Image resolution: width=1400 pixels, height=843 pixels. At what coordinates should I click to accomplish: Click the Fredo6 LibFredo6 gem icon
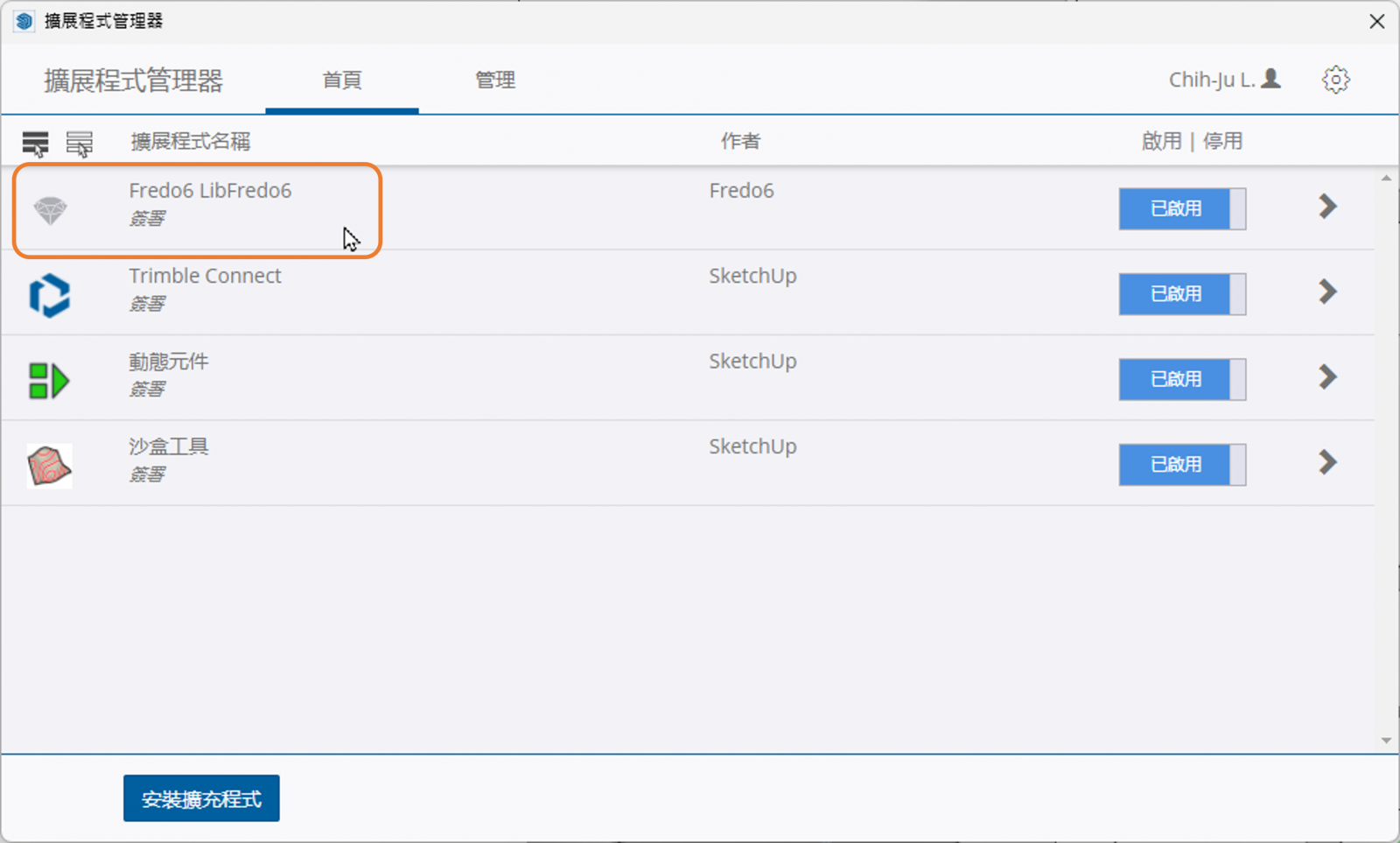(50, 210)
